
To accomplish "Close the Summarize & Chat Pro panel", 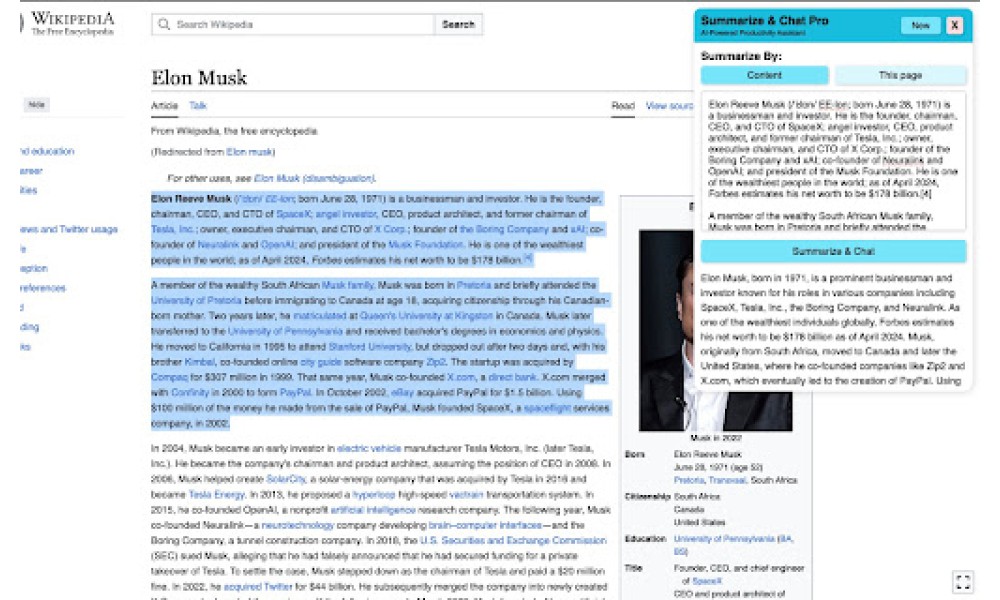I will click(954, 25).
